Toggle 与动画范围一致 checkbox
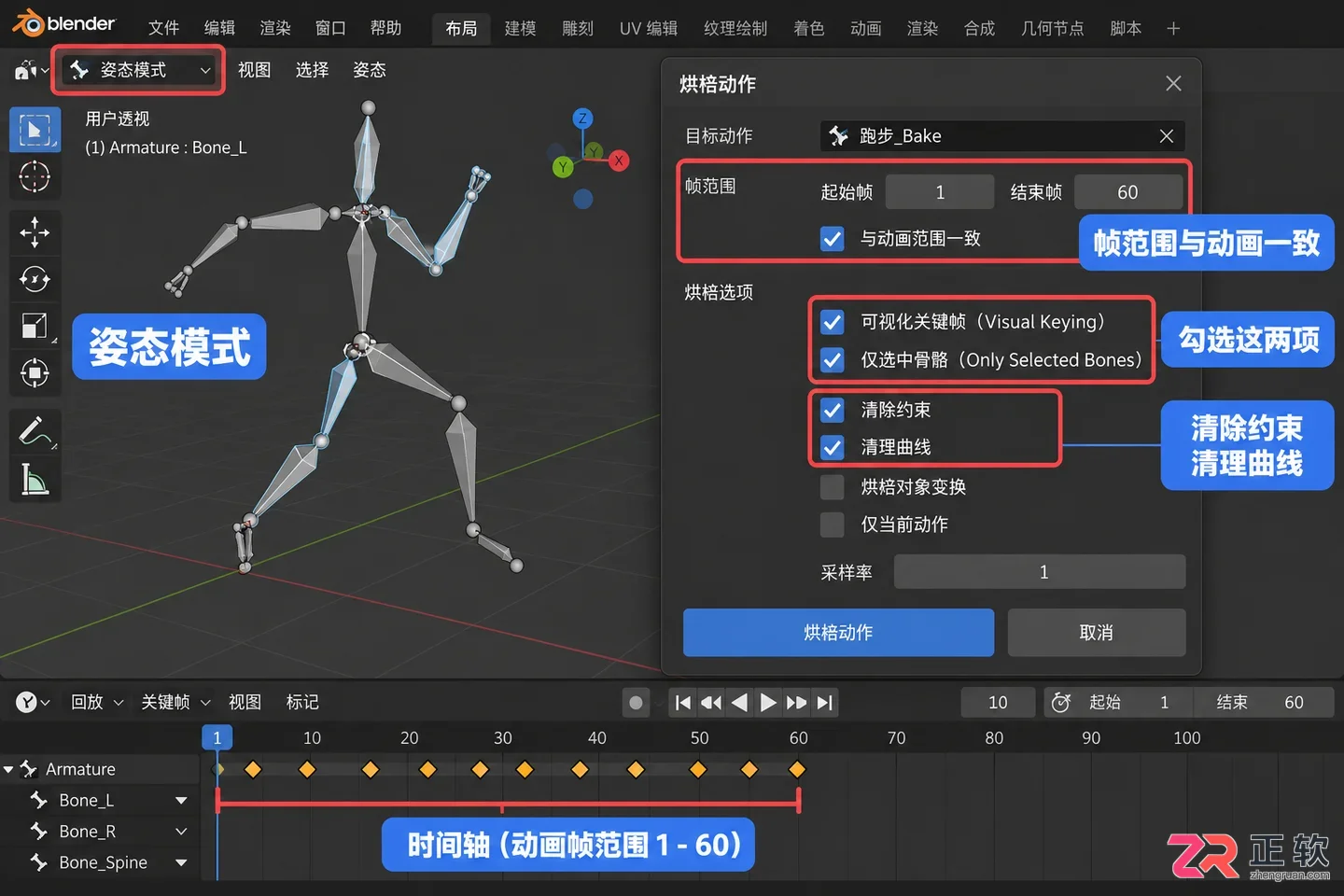Screen dimensions: 1344x896 tap(833, 239)
